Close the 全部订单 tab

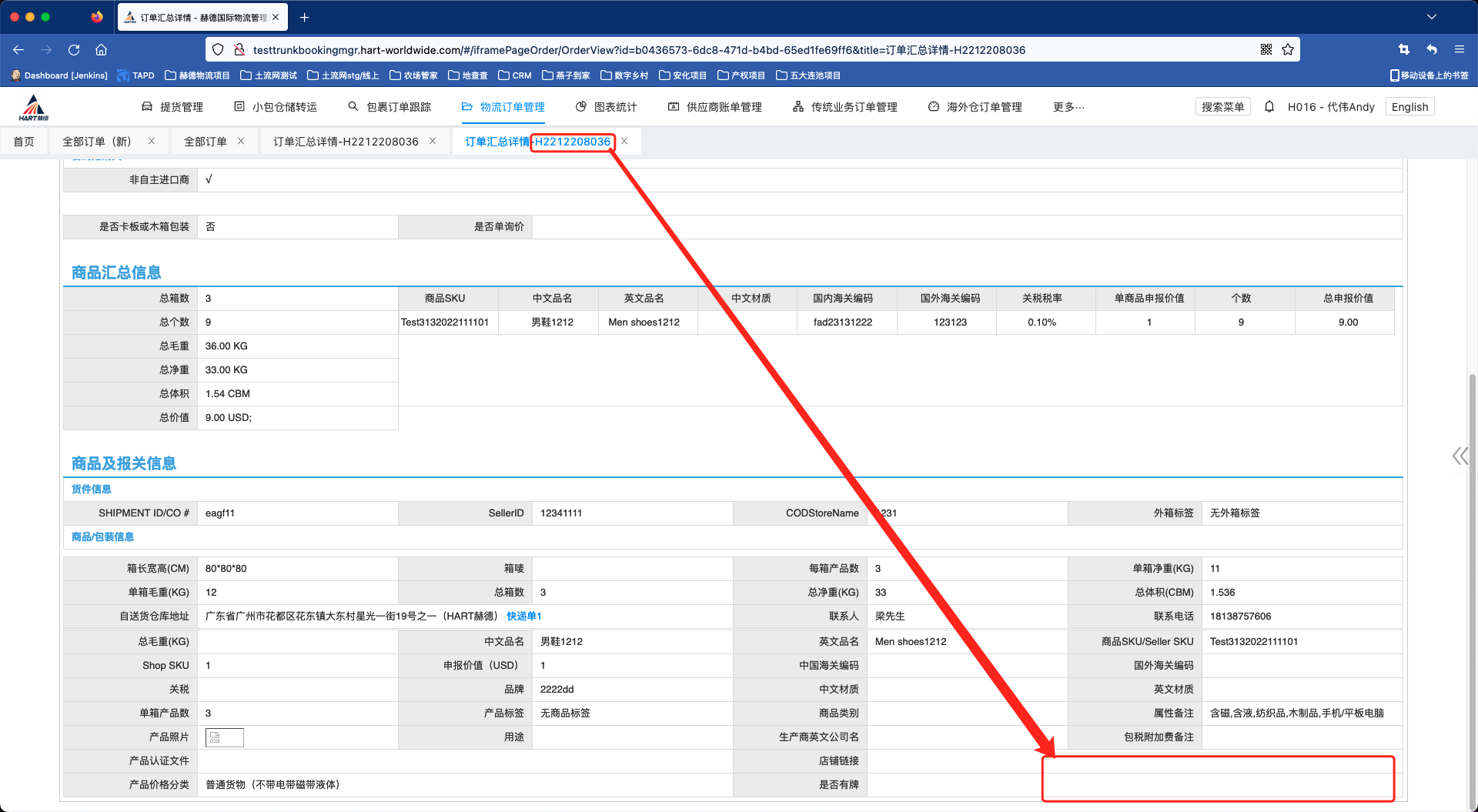click(x=241, y=142)
